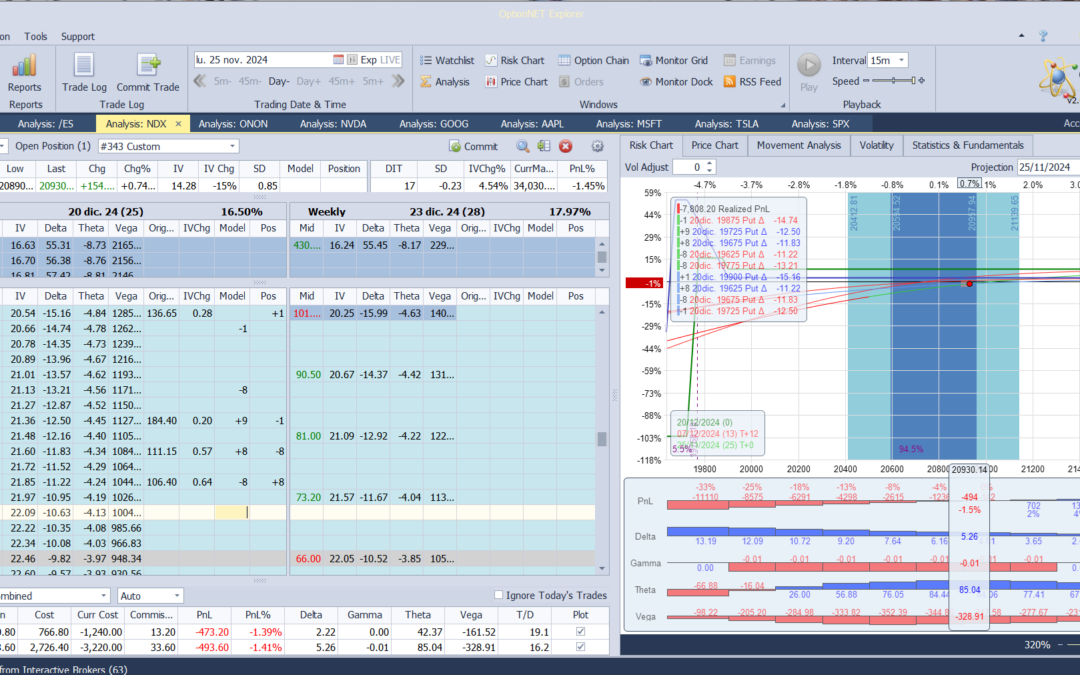Enable Ignore Today's Trades checkbox

500,595
